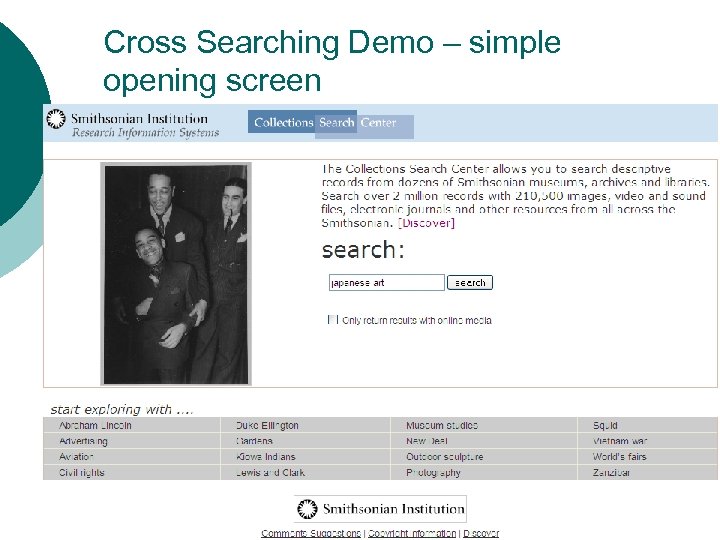Open the Photography topic

click(433, 472)
